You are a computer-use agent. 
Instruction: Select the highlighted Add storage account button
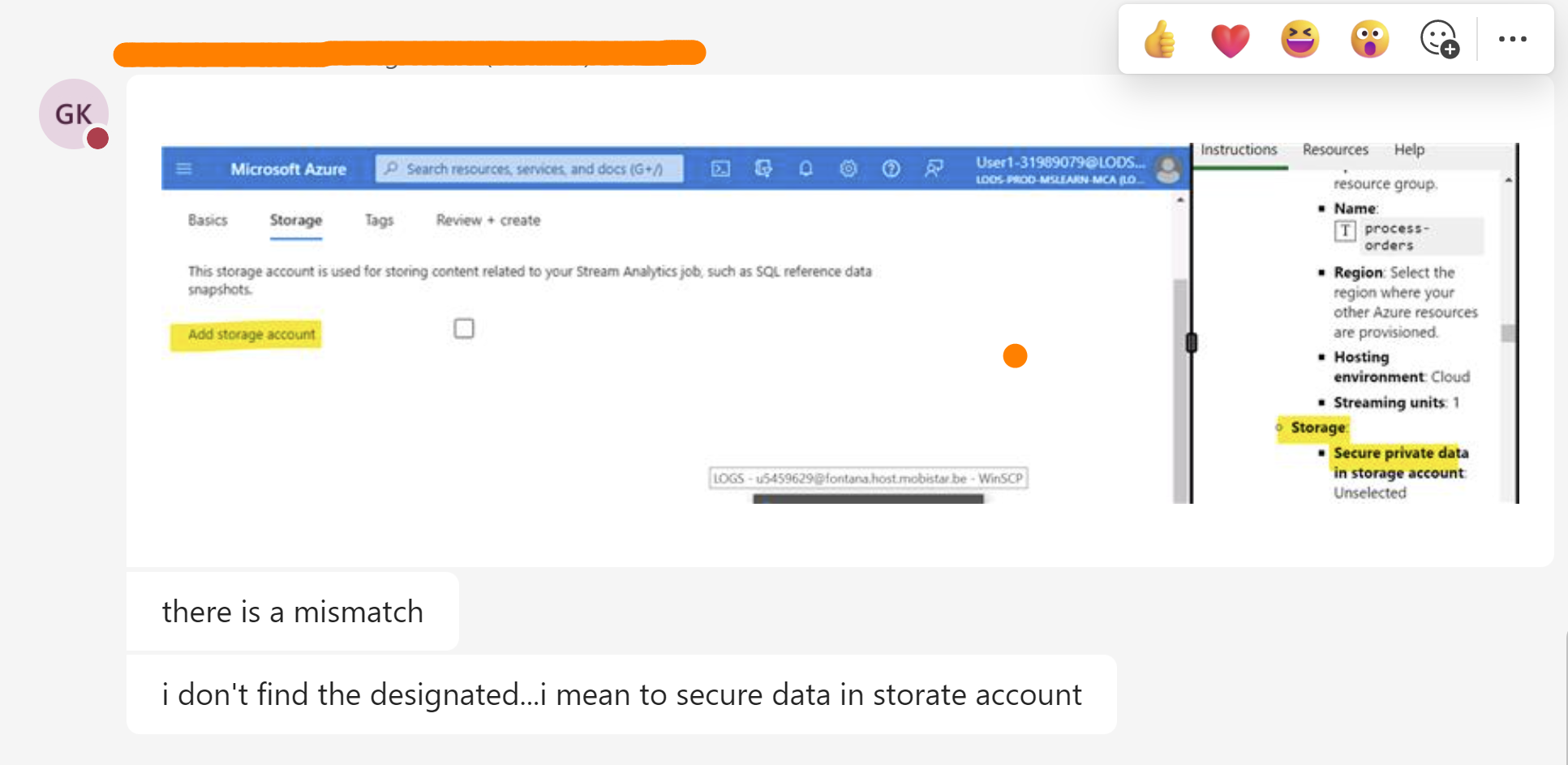(246, 334)
